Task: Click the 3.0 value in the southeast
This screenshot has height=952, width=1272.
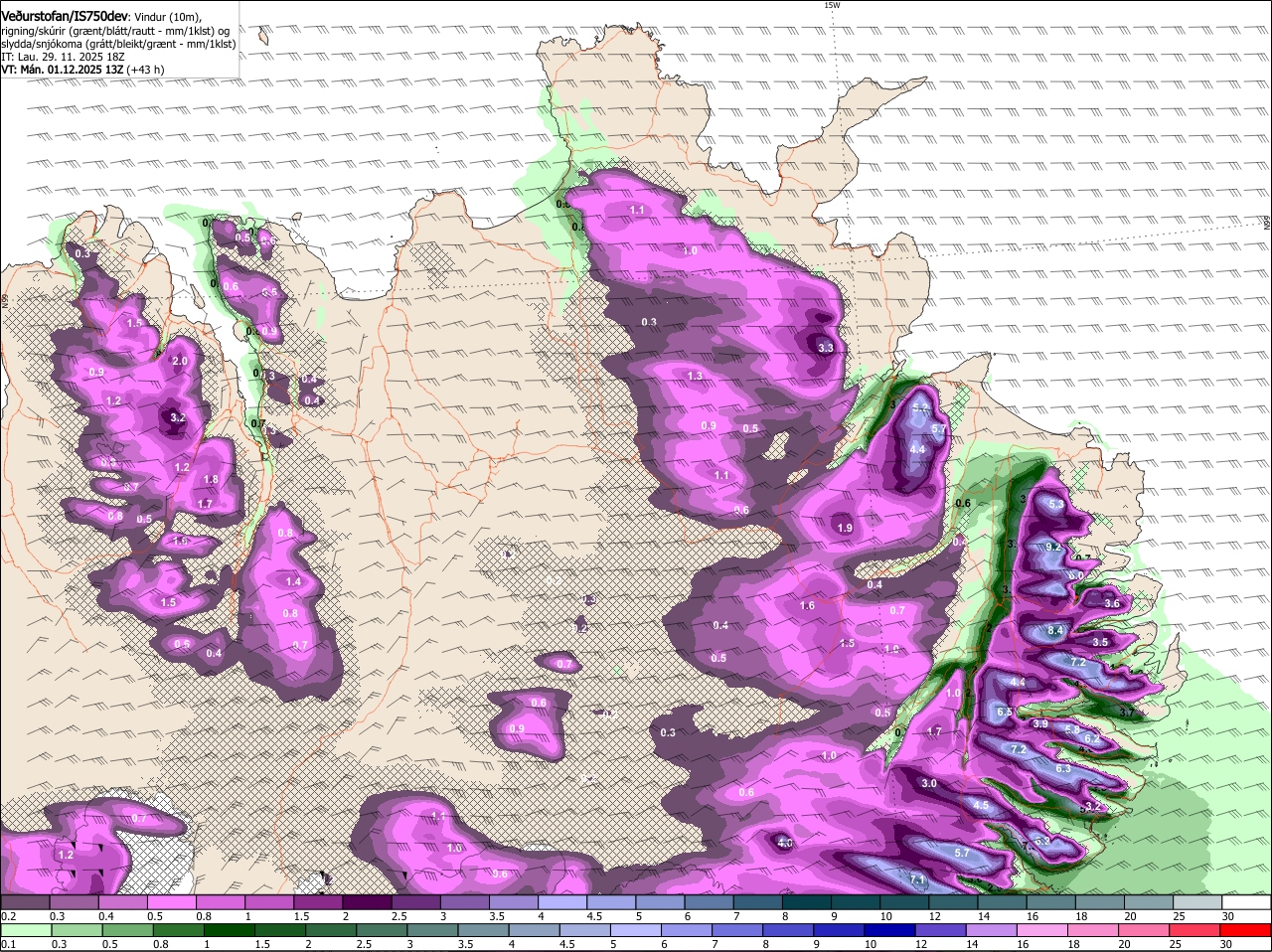Action: (x=929, y=784)
